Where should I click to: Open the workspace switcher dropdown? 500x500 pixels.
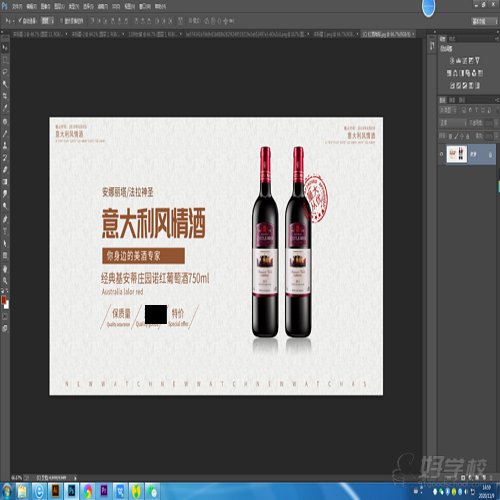(x=484, y=21)
